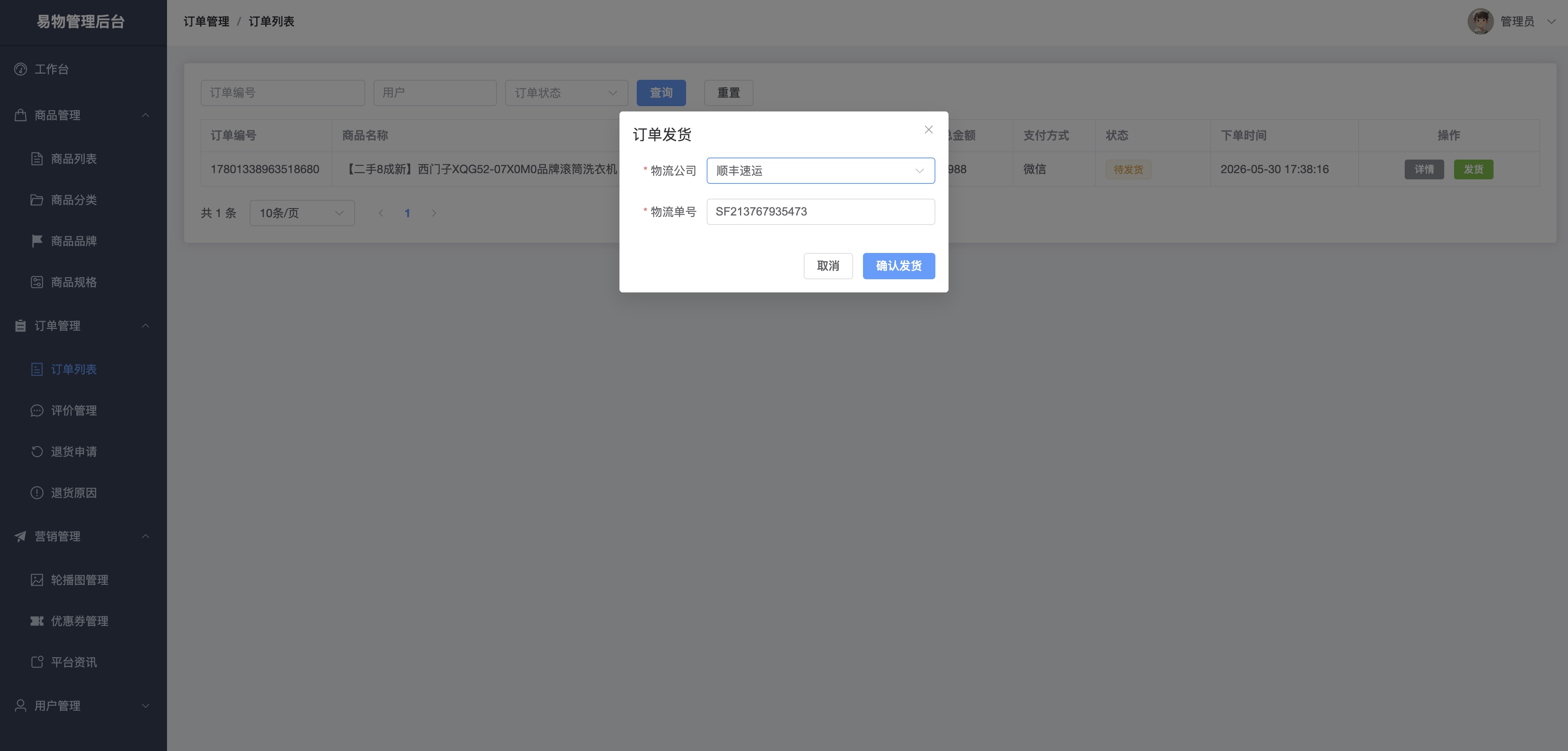Click the gray 详情 button in order row
Image resolution: width=1568 pixels, height=751 pixels.
(x=1424, y=169)
